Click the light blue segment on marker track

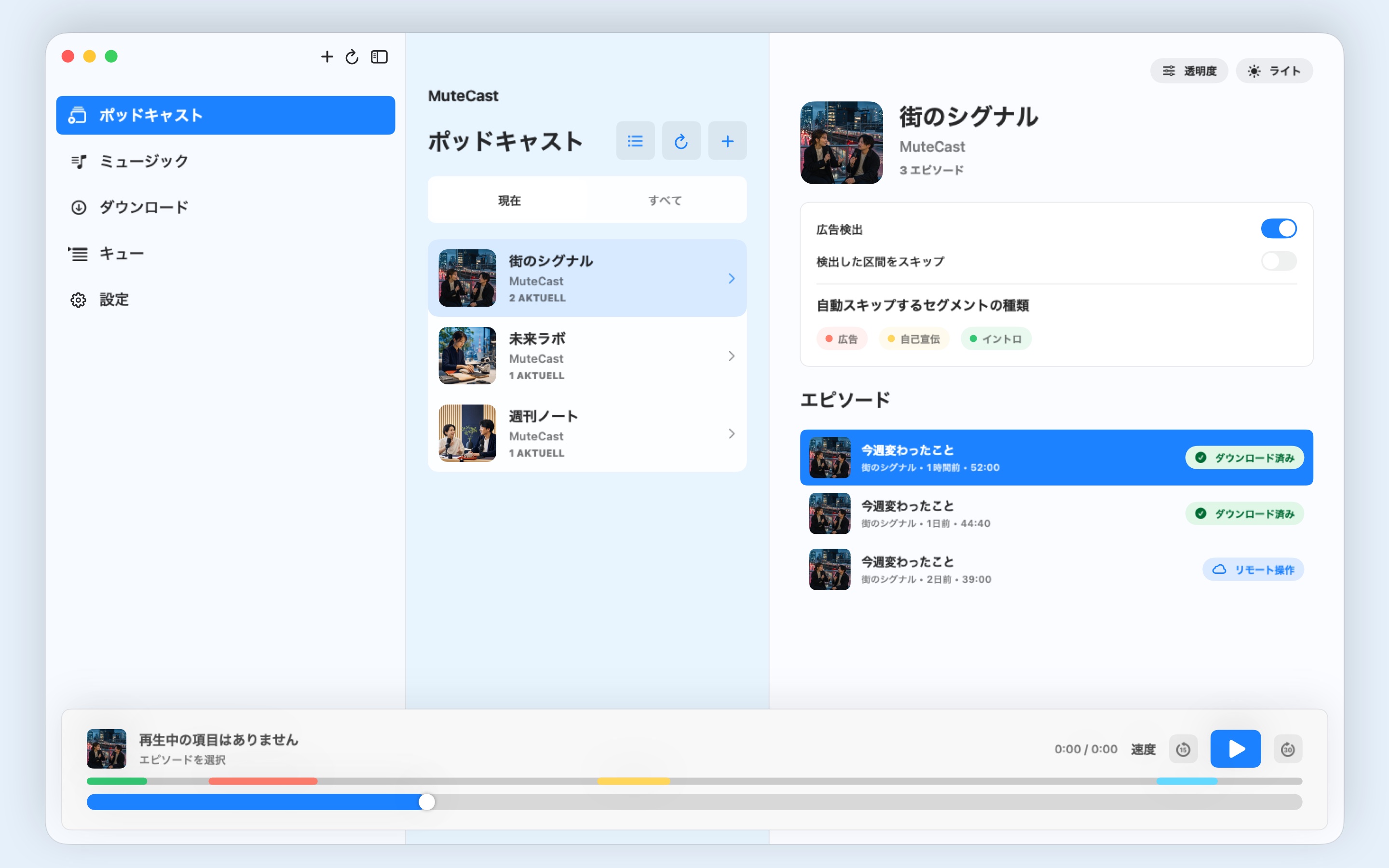(1186, 781)
